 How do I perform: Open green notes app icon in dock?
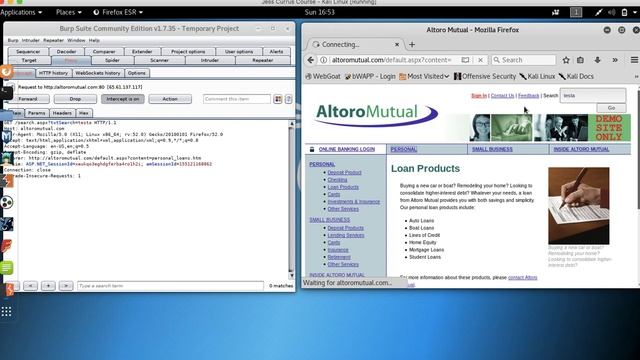[7, 268]
